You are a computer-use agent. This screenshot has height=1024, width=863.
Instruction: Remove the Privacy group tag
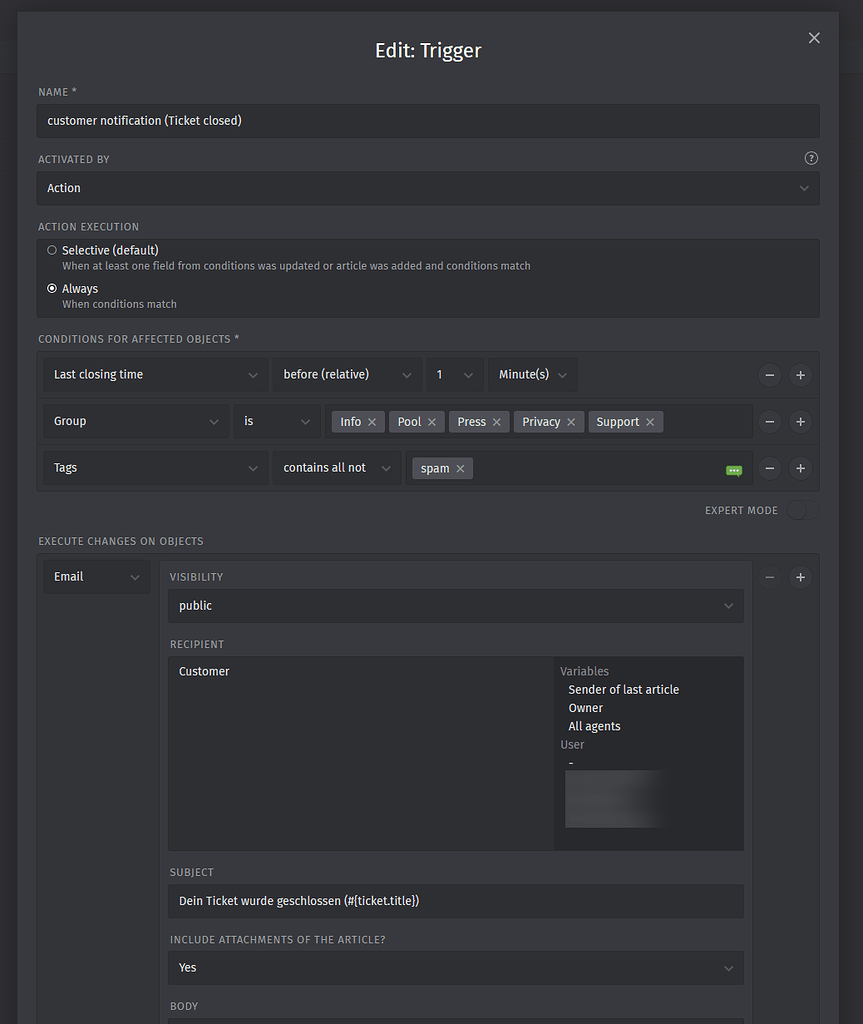tap(571, 422)
